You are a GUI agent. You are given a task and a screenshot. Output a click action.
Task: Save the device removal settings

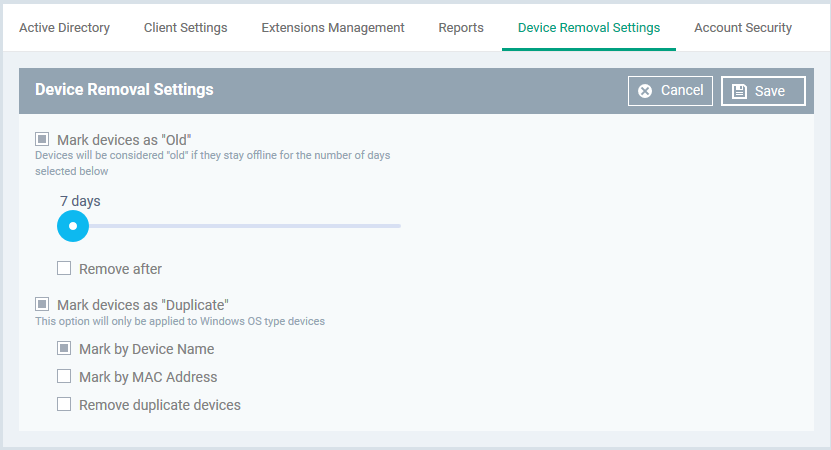click(x=763, y=91)
